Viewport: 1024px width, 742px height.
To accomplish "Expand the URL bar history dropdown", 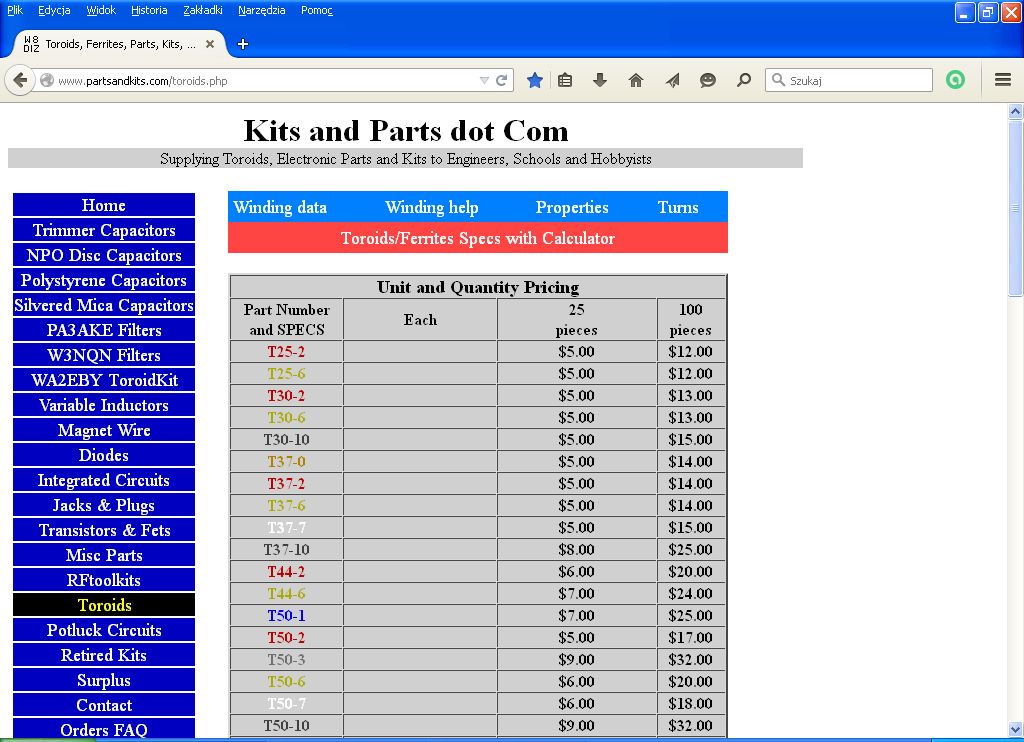I will (484, 80).
